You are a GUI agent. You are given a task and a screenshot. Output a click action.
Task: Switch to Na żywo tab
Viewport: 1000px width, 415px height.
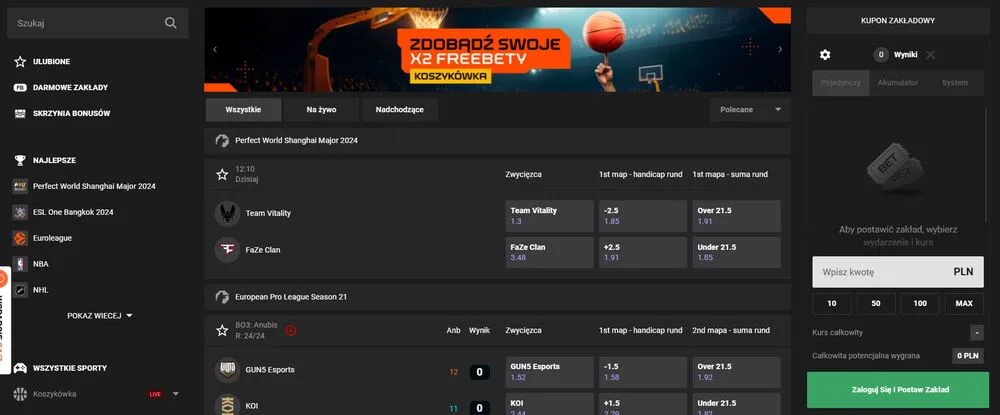321,110
